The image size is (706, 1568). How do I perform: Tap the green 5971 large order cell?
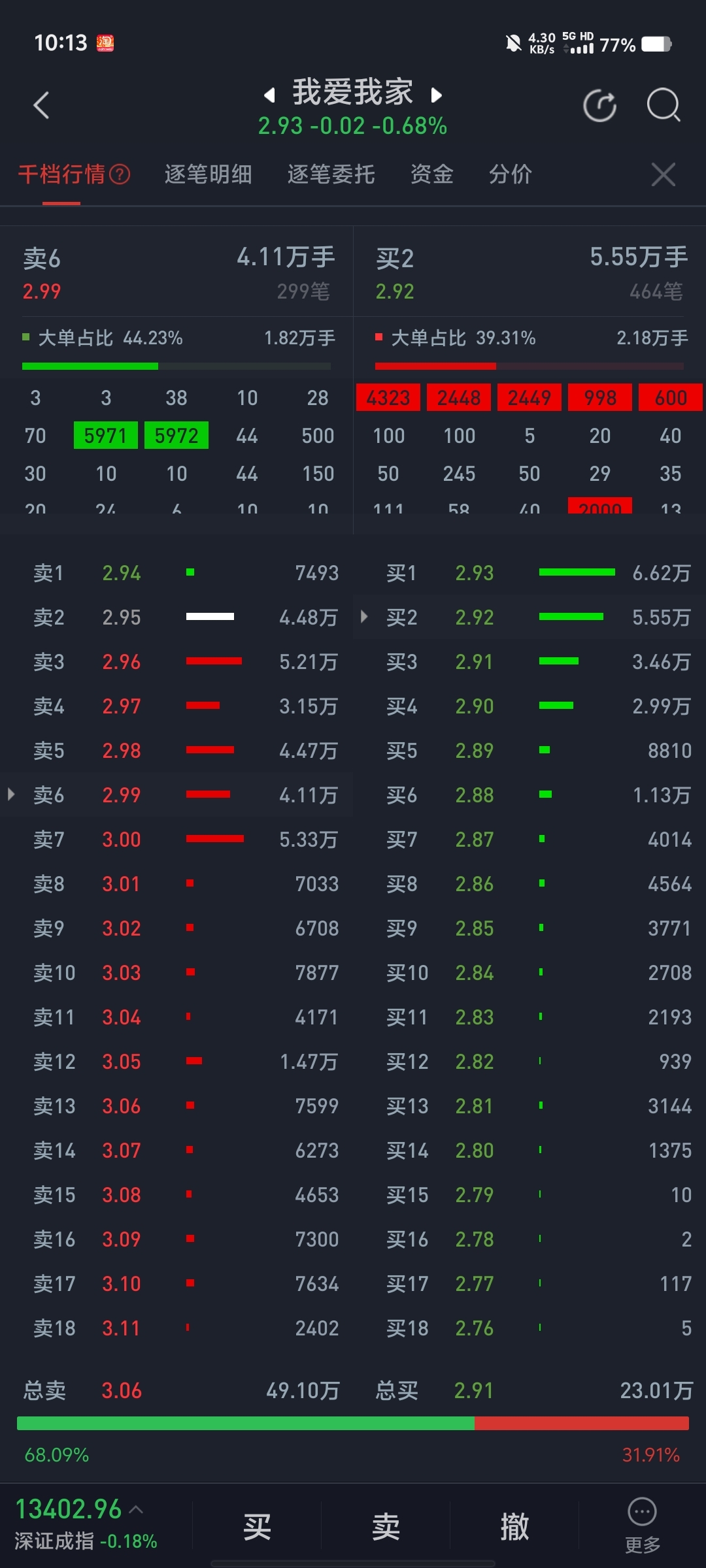(x=106, y=435)
